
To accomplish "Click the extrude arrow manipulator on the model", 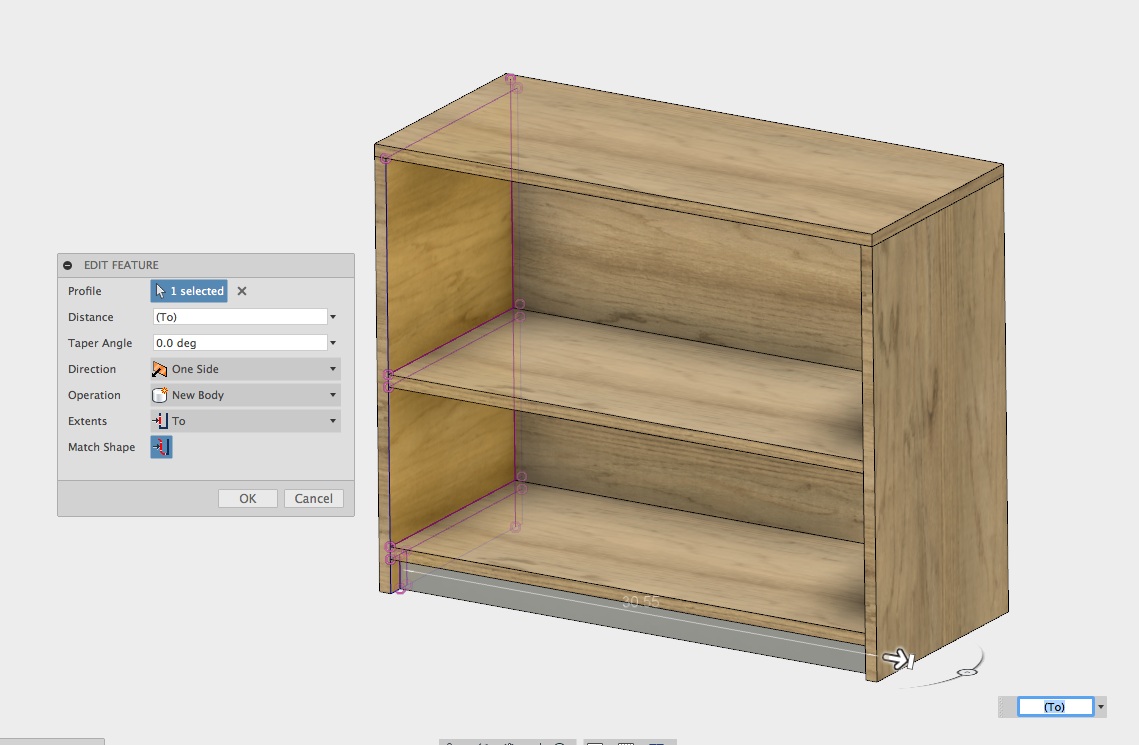I will (898, 657).
